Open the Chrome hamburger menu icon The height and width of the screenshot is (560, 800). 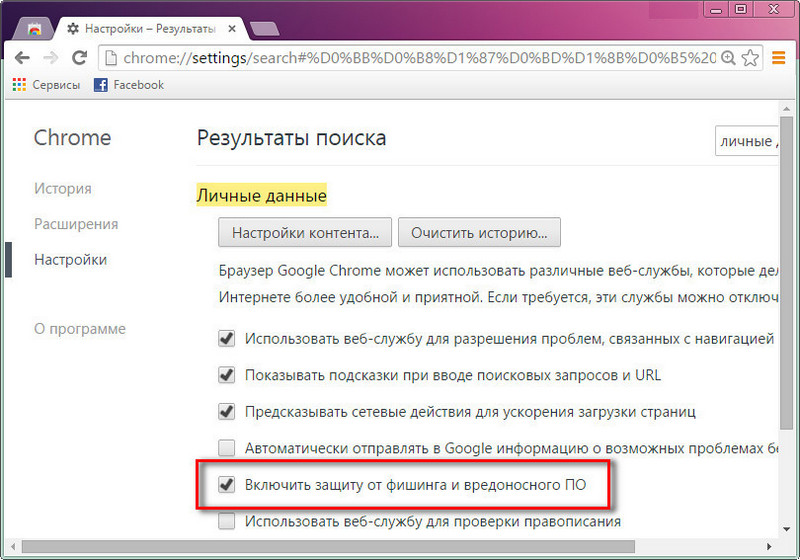[x=779, y=58]
